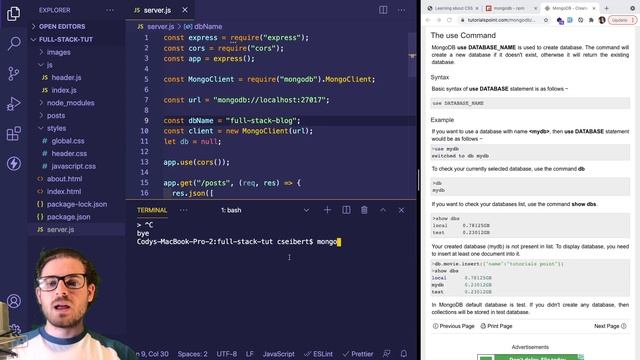Open the Accounts icon in activity bar
The width and height of the screenshot is (640, 360).
13,301
